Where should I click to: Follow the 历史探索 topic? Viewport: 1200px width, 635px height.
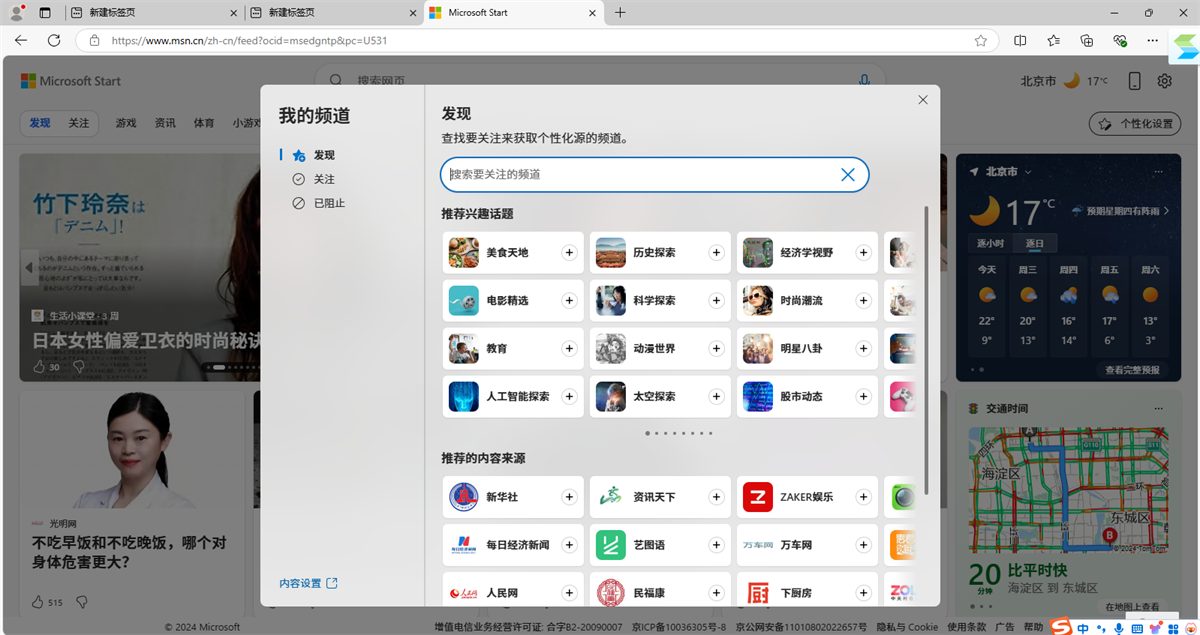click(x=716, y=253)
